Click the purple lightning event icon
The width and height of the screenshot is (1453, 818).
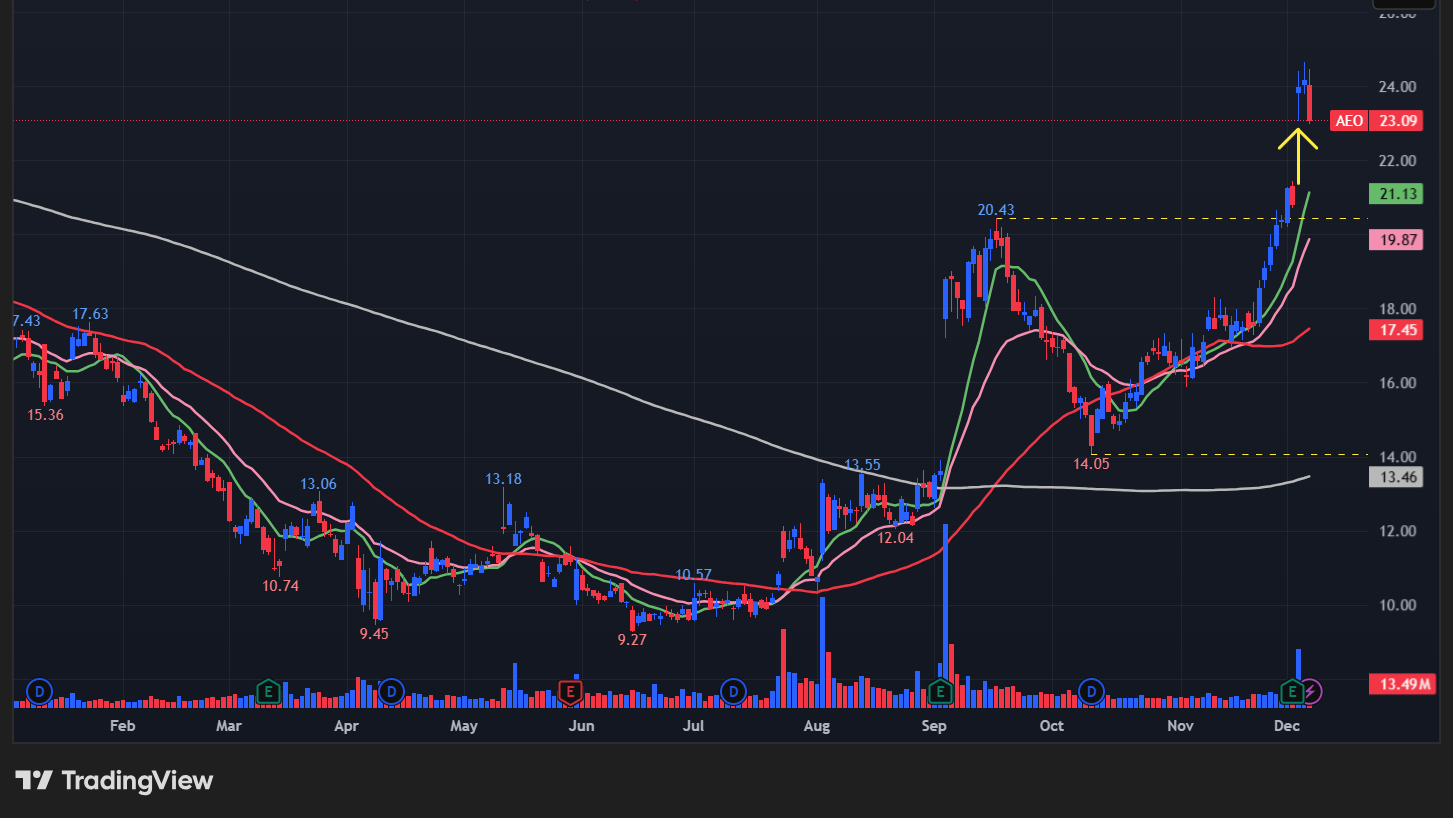pos(1312,690)
